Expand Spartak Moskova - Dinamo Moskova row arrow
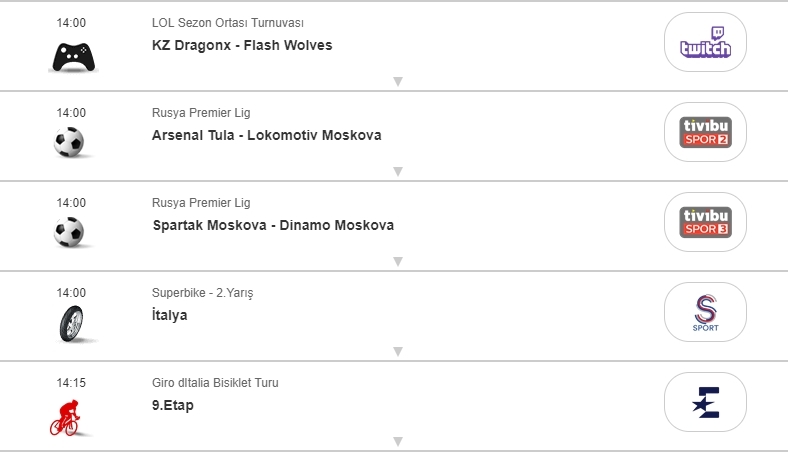 click(397, 261)
